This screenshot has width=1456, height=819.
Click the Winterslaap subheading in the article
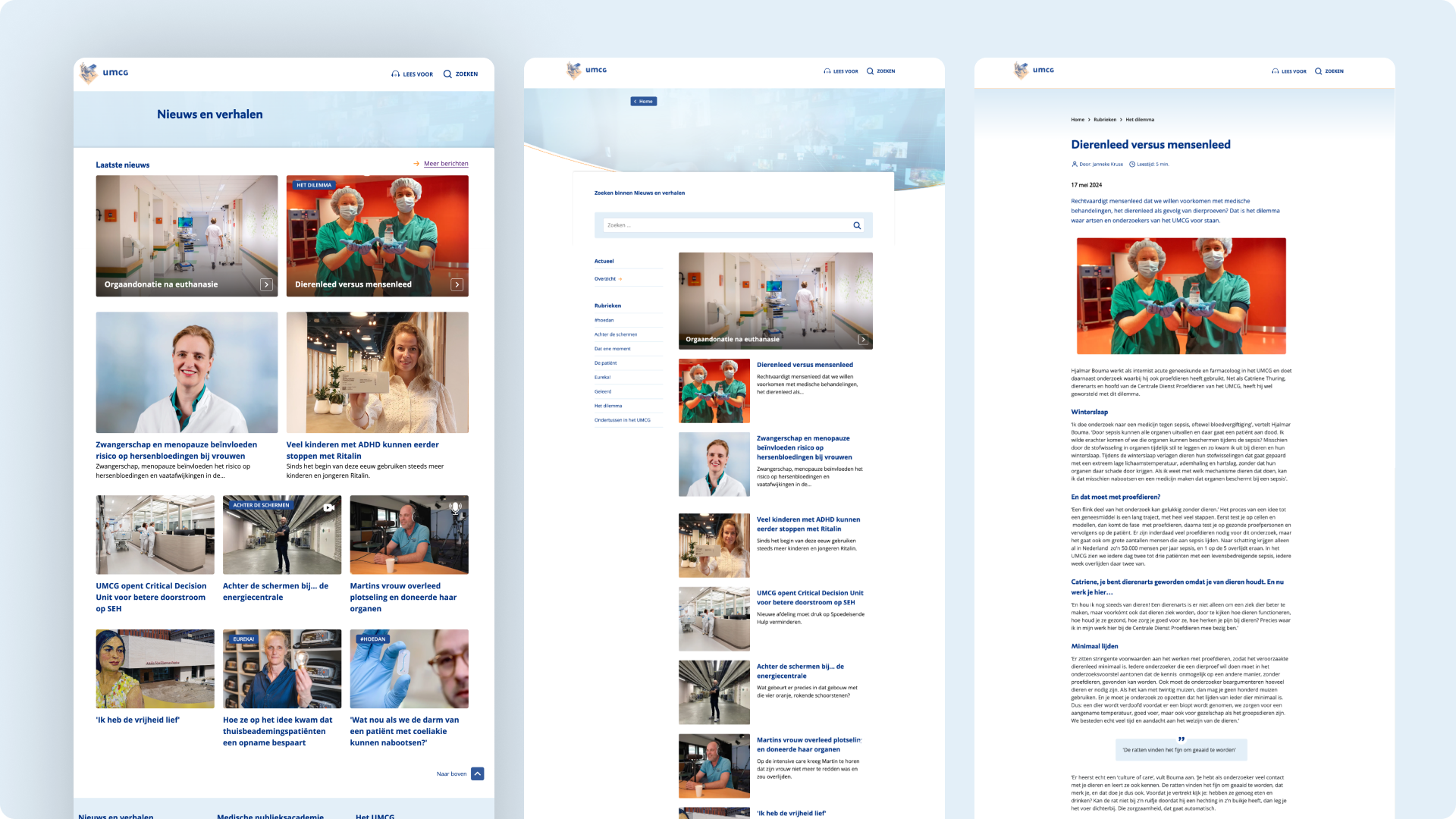[x=1089, y=413]
